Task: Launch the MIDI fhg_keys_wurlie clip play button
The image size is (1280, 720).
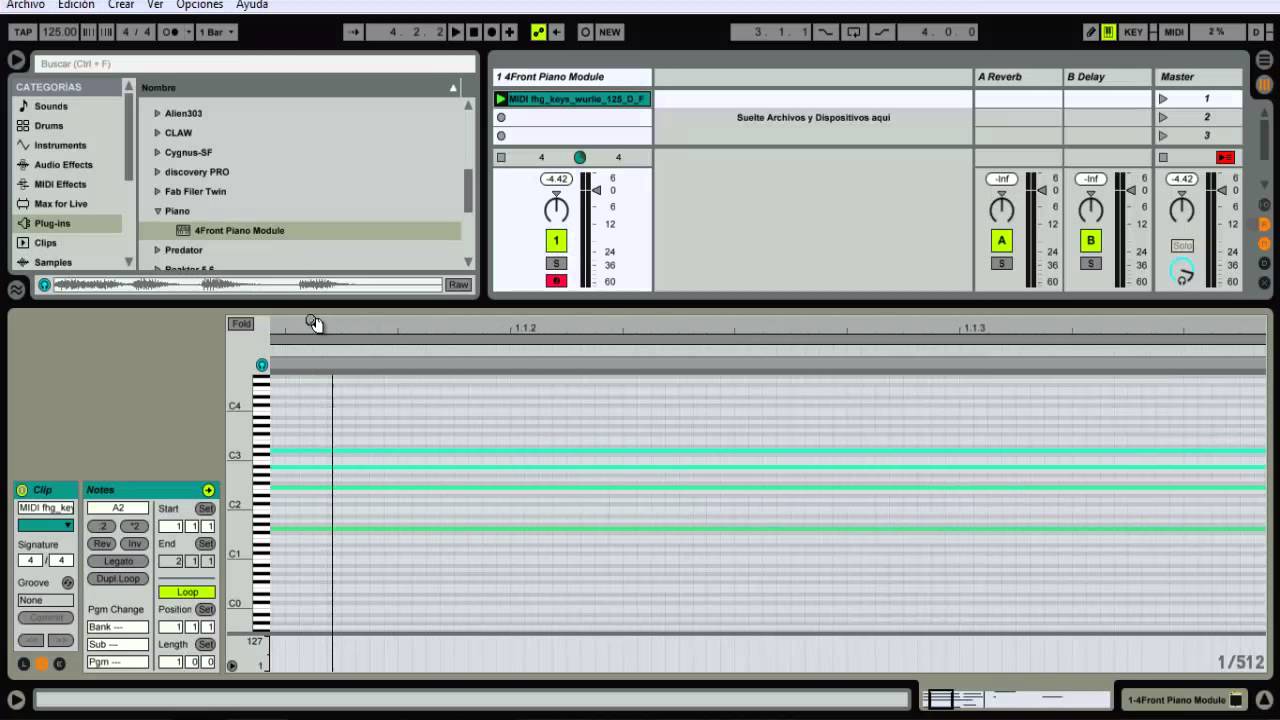Action: click(501, 99)
